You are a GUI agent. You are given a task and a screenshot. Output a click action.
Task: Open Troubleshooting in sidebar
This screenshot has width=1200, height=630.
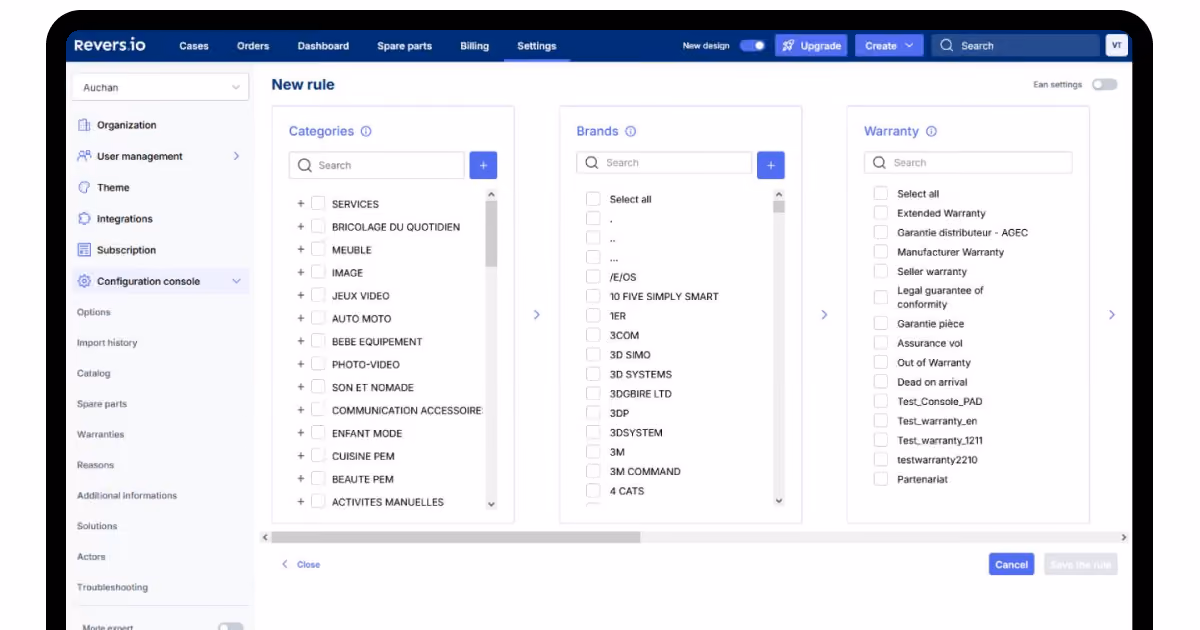[112, 587]
